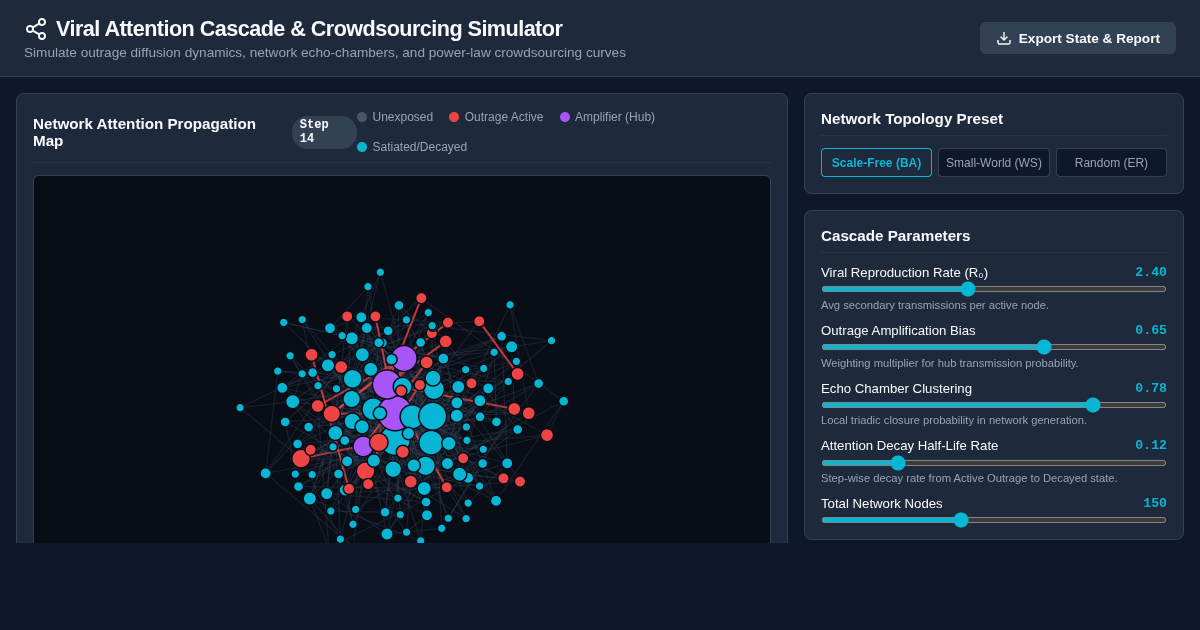Click 'Avg secondary transmissions per active node.' text
Viewport: 1200px width, 630px height.
point(935,305)
